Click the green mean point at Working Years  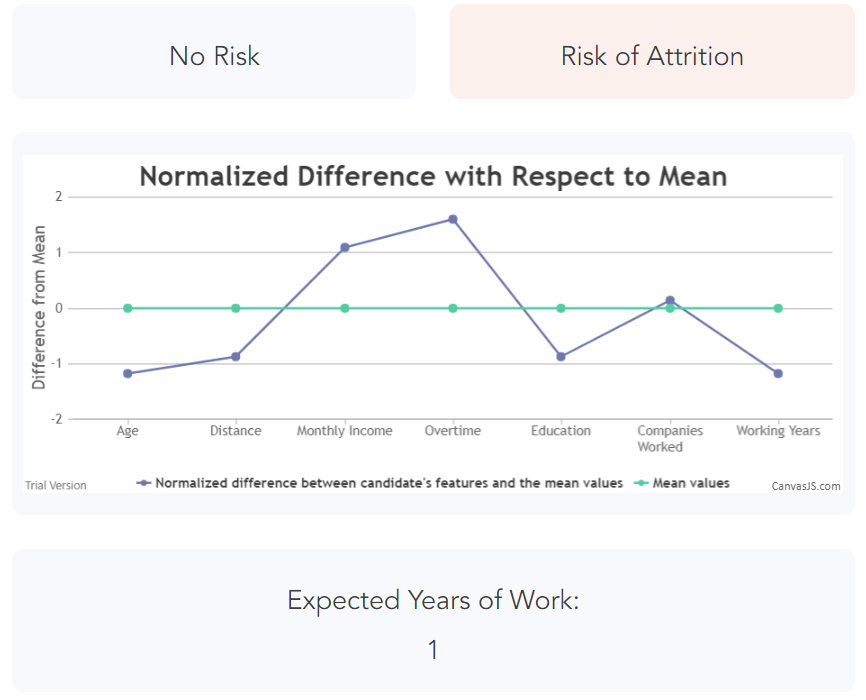[778, 308]
